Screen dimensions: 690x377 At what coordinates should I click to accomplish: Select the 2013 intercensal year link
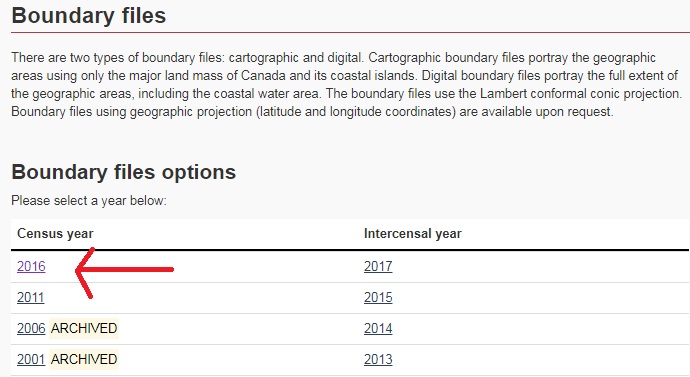[378, 359]
